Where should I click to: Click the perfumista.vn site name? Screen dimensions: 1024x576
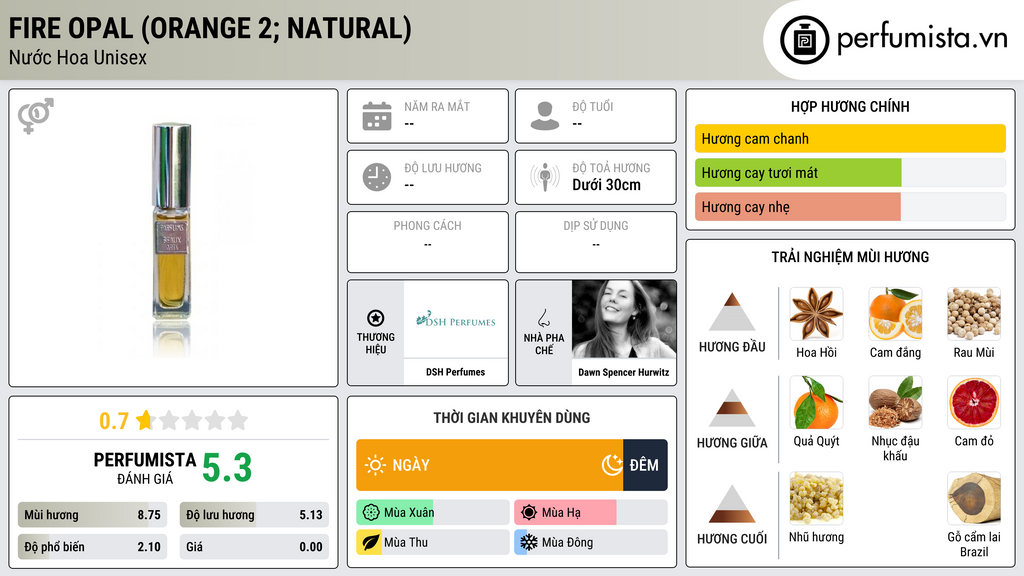point(922,38)
